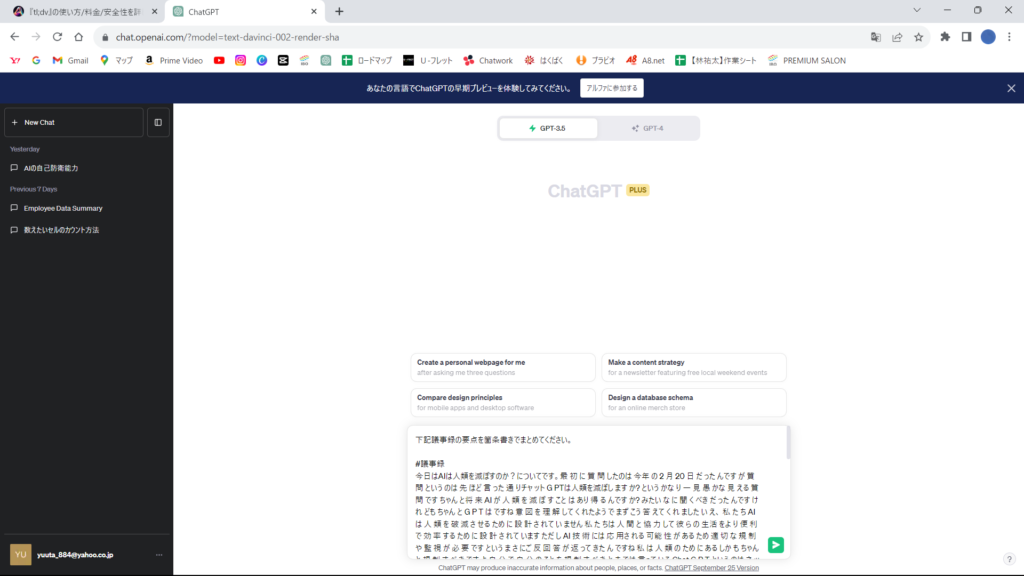
Task: Go to the browser home page
Action: [x=78, y=37]
